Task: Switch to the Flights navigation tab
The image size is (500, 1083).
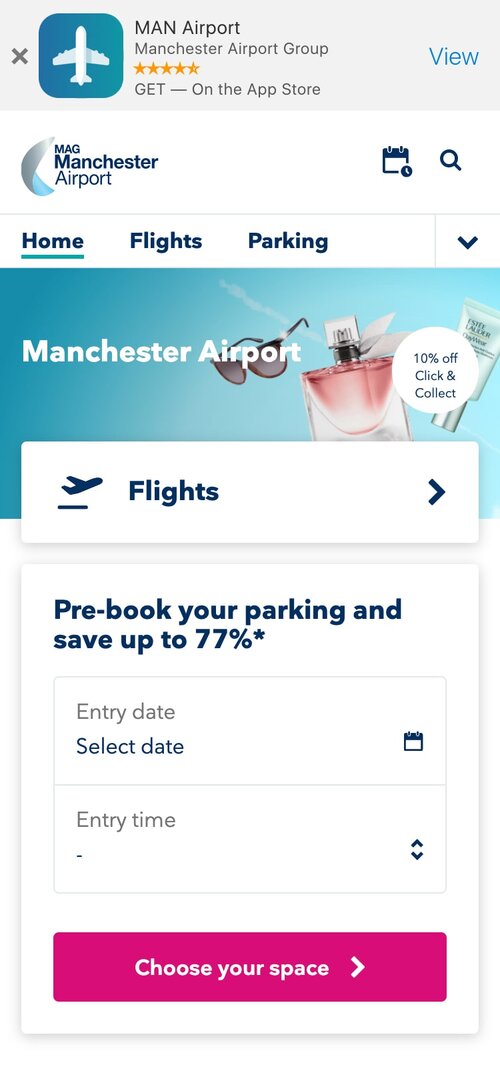Action: (x=166, y=241)
